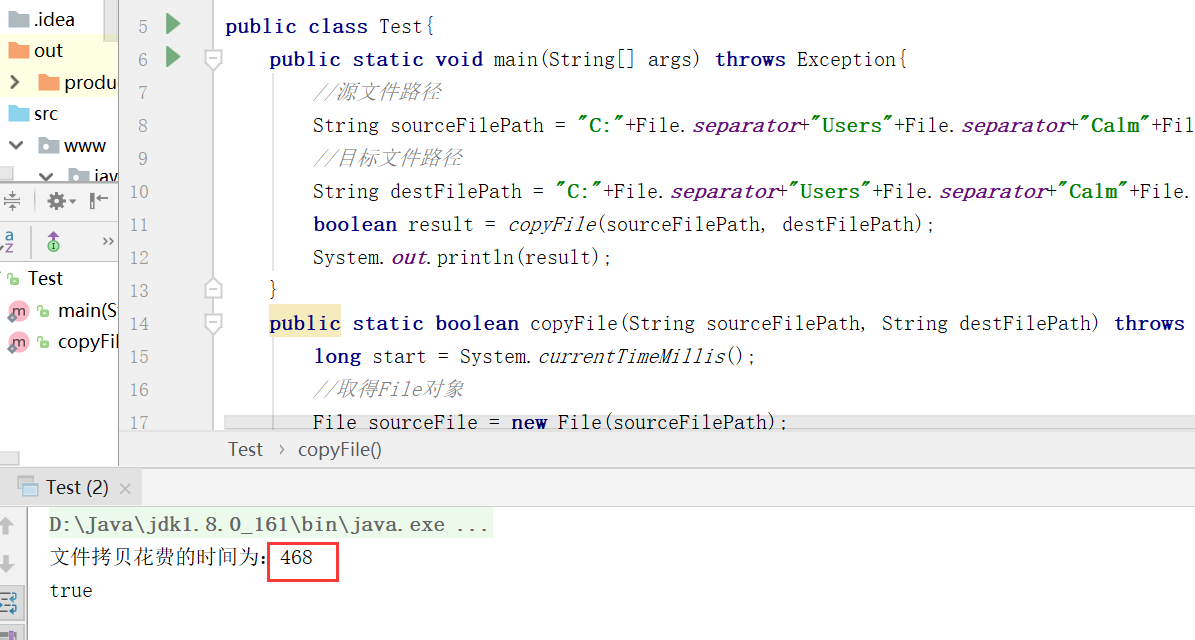
Task: Click fold end marker at line 13
Action: click(x=213, y=288)
